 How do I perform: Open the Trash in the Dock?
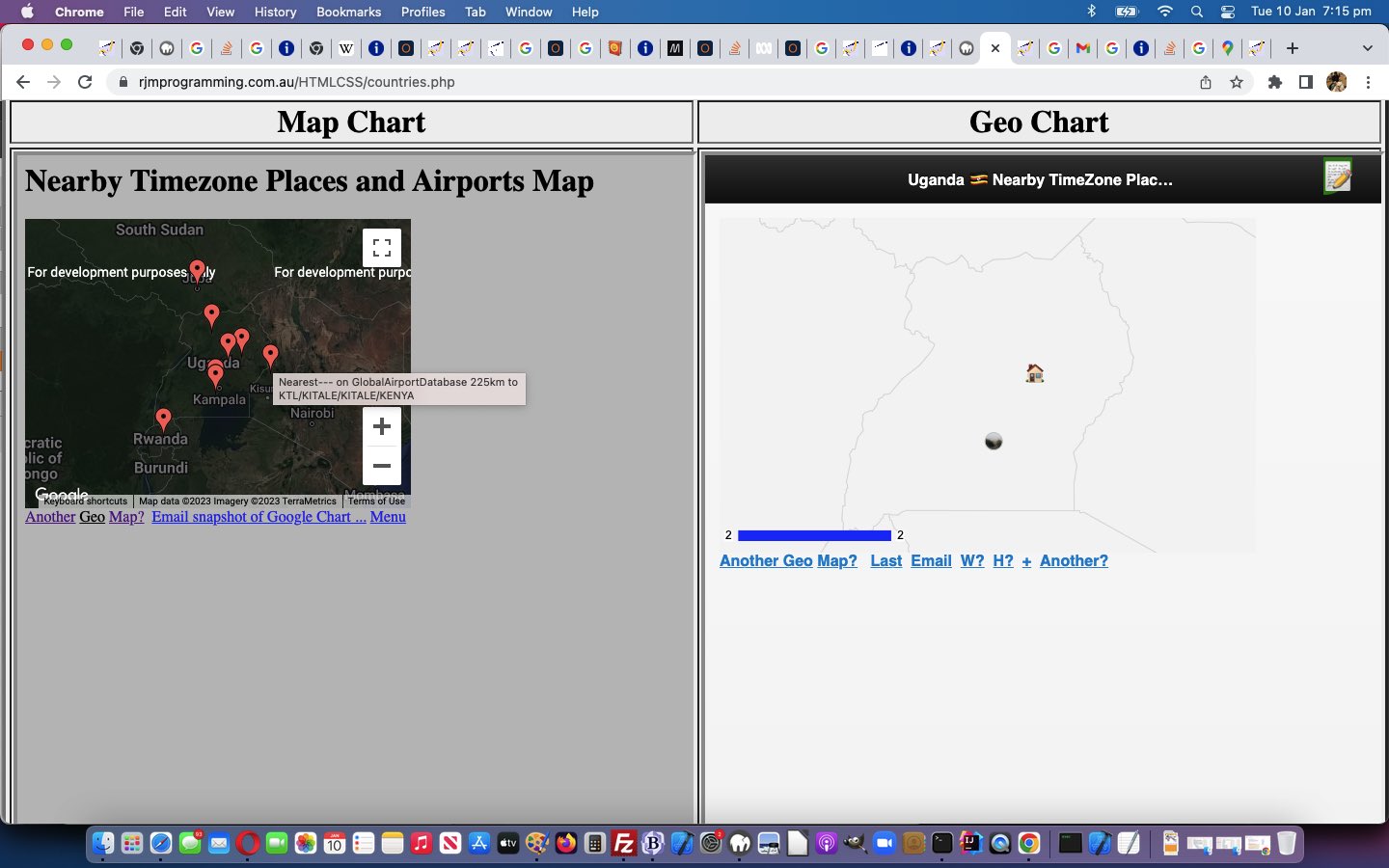pos(1287,844)
